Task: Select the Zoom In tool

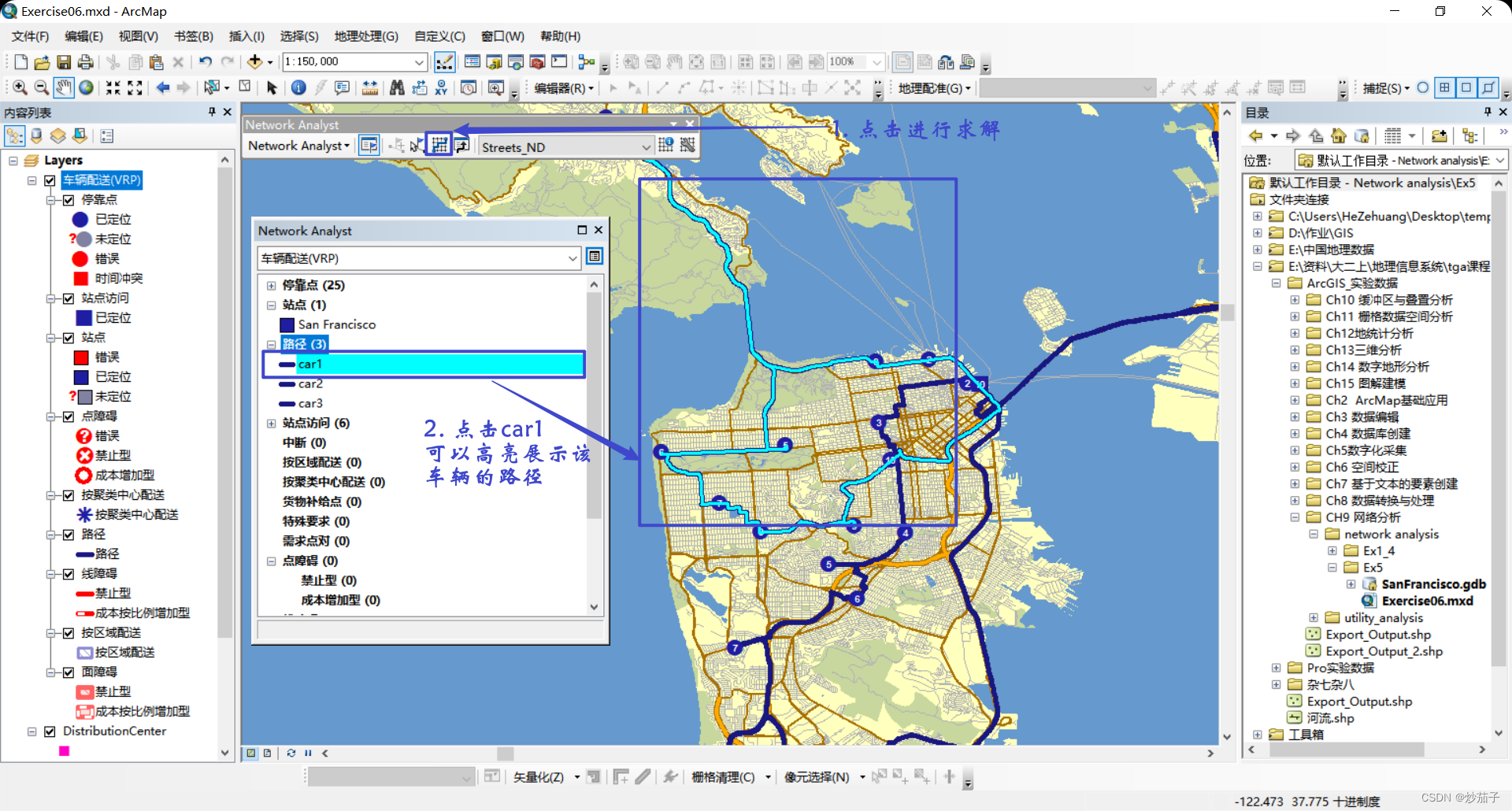Action: [x=19, y=87]
